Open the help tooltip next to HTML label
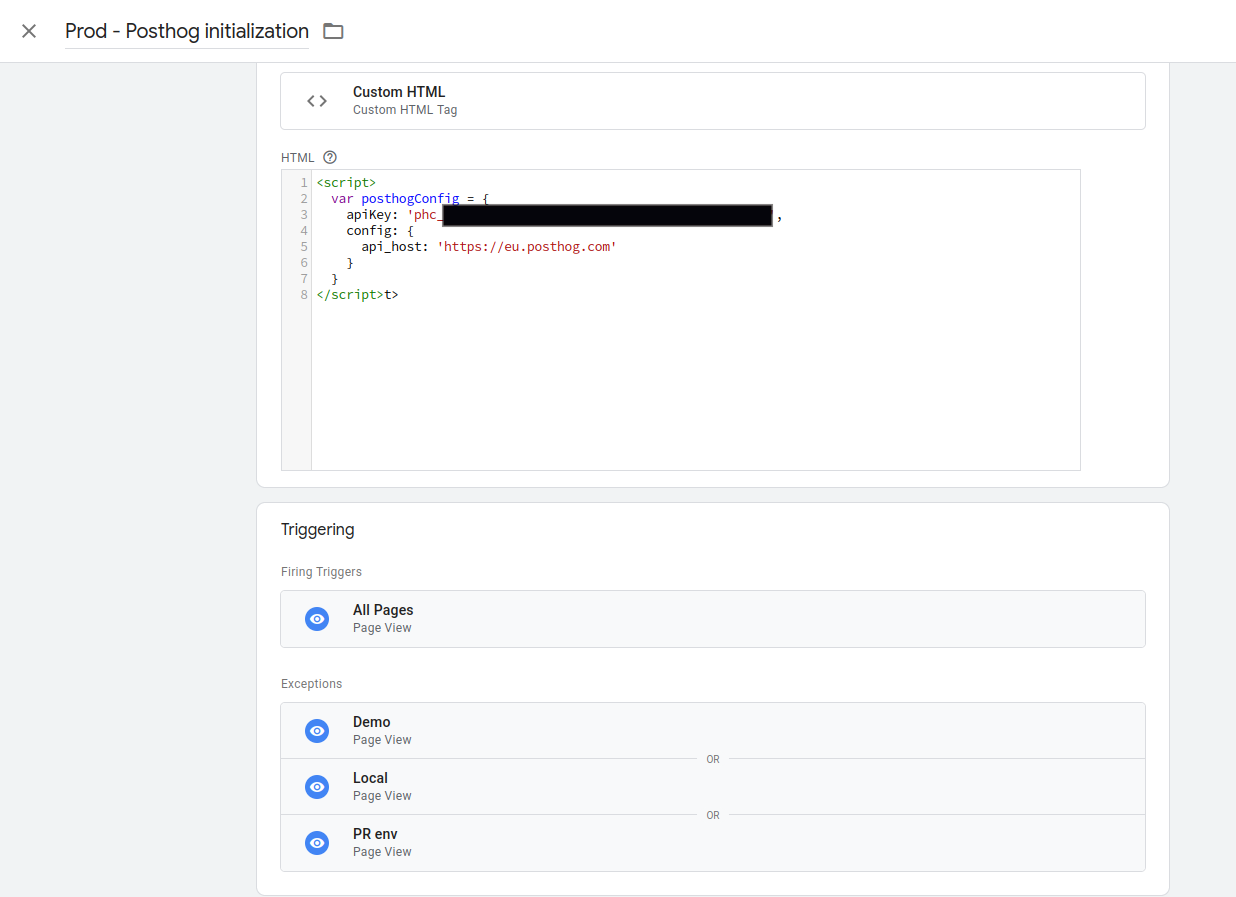The width and height of the screenshot is (1236, 897). click(x=330, y=157)
